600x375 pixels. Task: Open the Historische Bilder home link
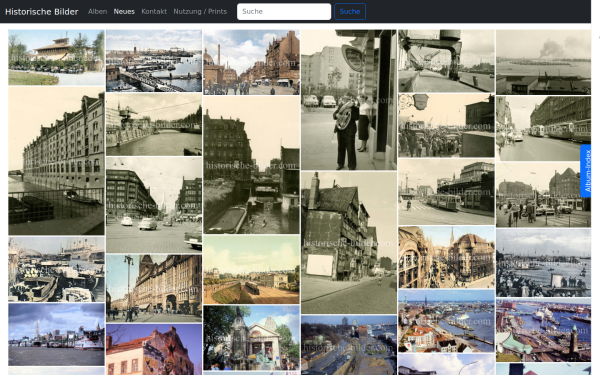(41, 11)
